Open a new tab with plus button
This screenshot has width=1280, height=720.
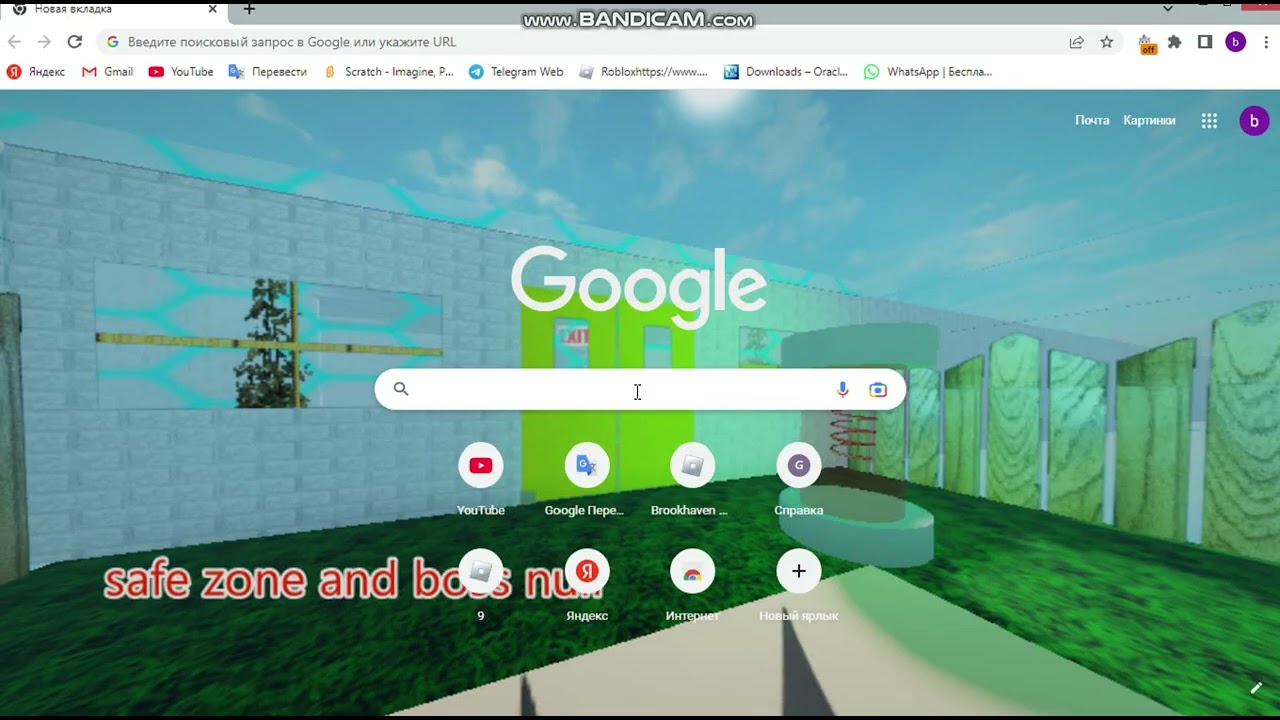(x=249, y=9)
